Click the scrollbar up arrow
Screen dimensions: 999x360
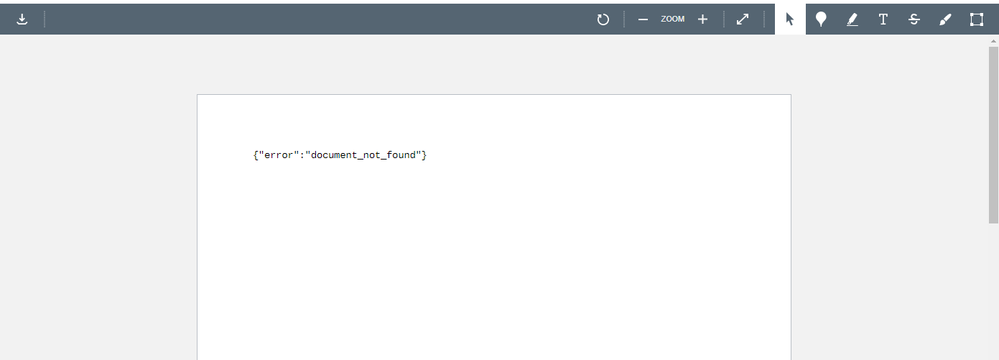coord(993,41)
